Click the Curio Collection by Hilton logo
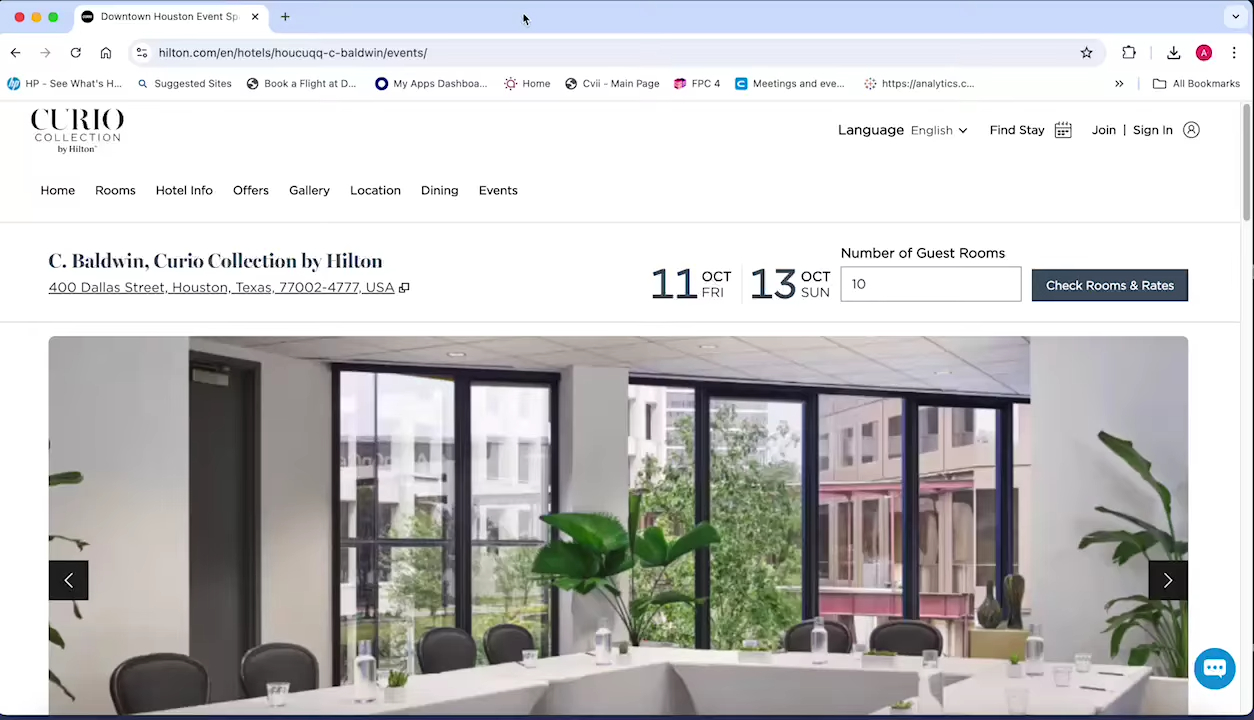Viewport: 1254px width, 720px height. 77,131
